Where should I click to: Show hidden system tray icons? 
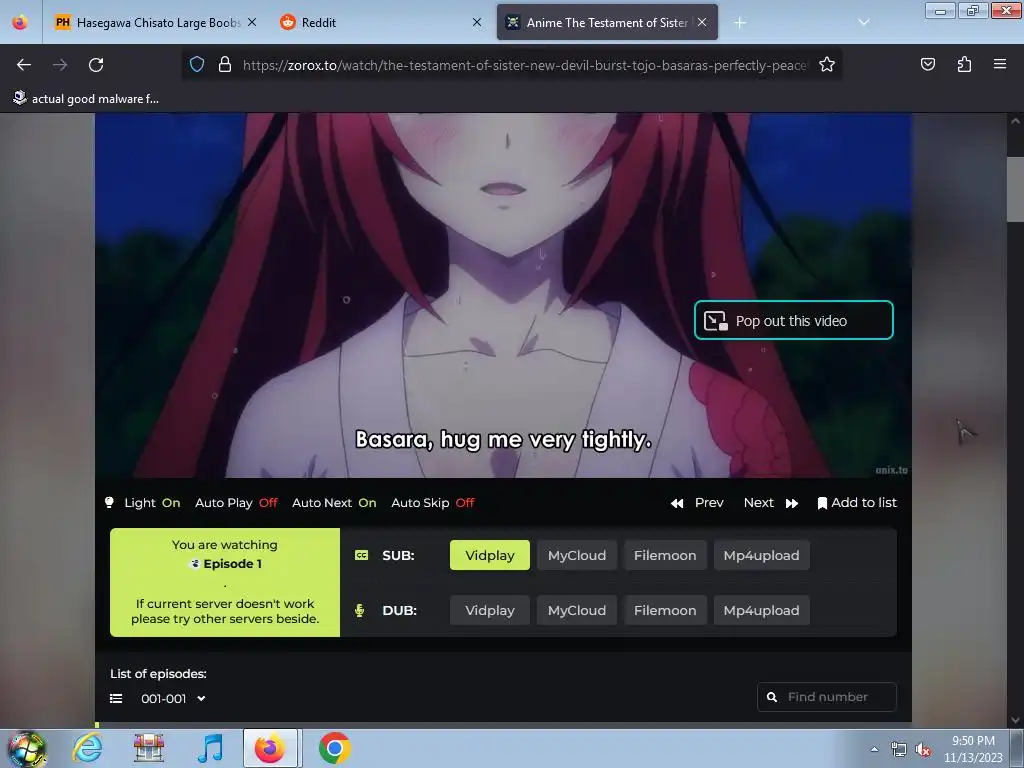(x=874, y=749)
